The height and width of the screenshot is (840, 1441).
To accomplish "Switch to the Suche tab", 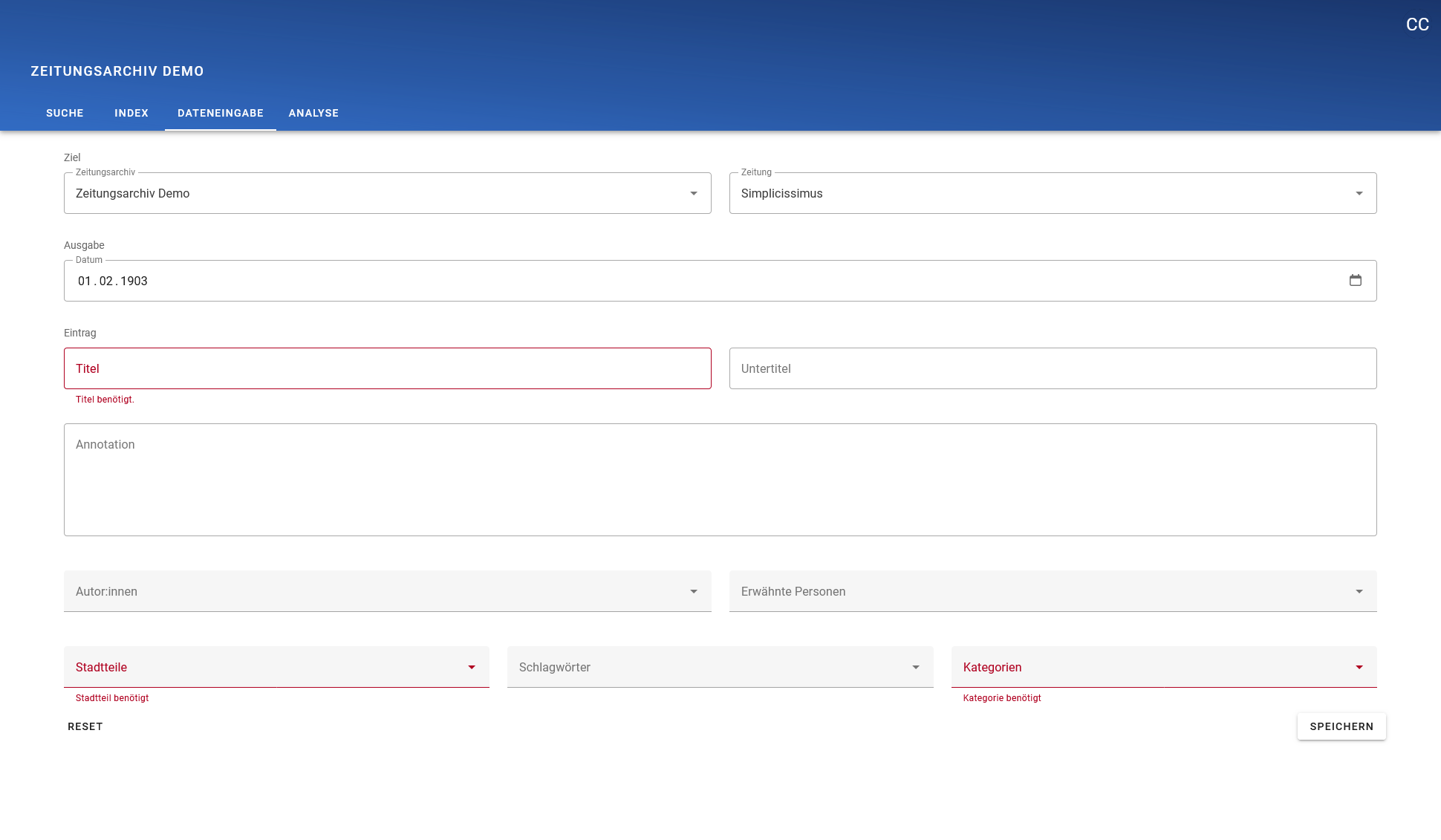I will 65,113.
